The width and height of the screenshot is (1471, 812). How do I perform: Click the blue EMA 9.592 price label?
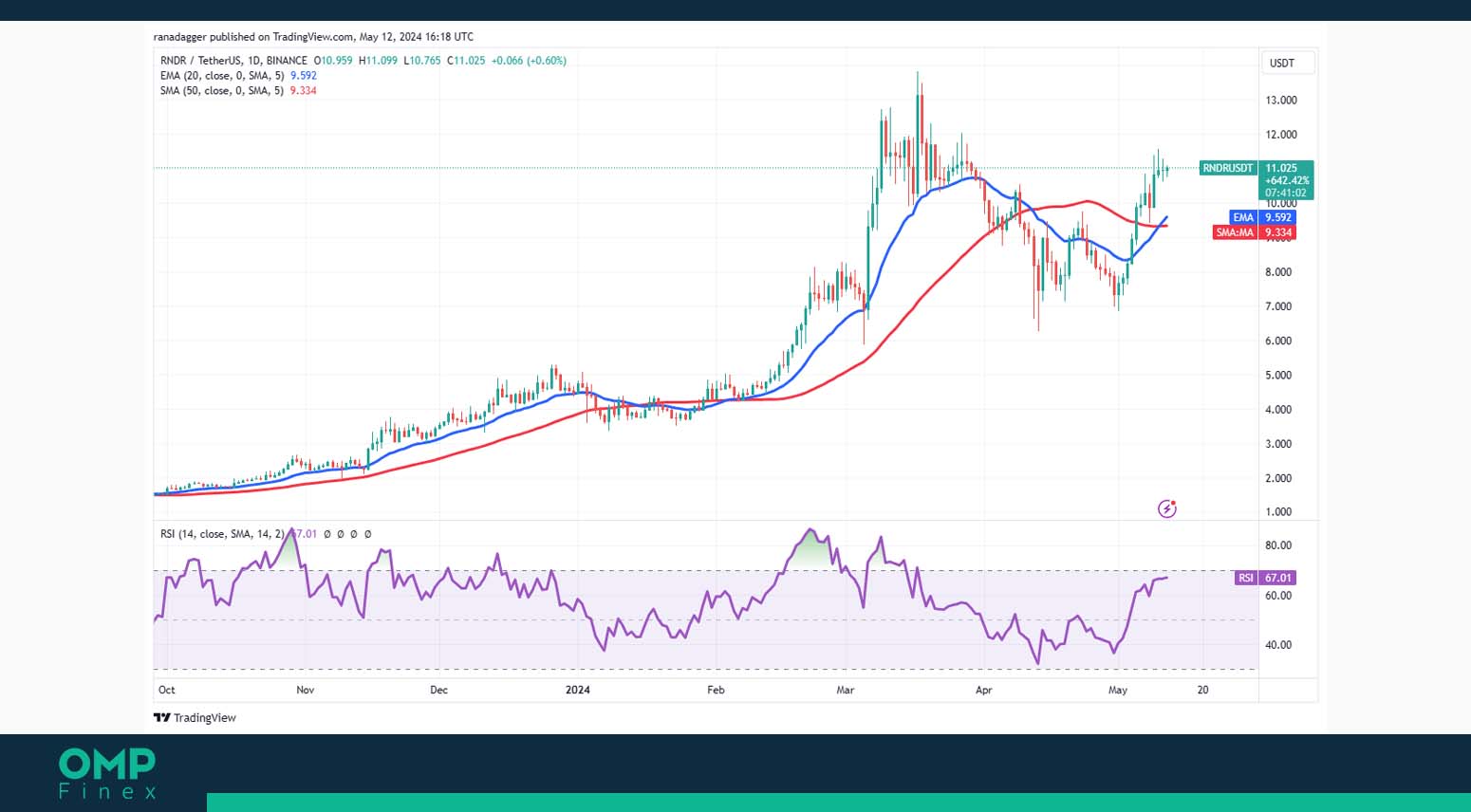click(x=1261, y=217)
